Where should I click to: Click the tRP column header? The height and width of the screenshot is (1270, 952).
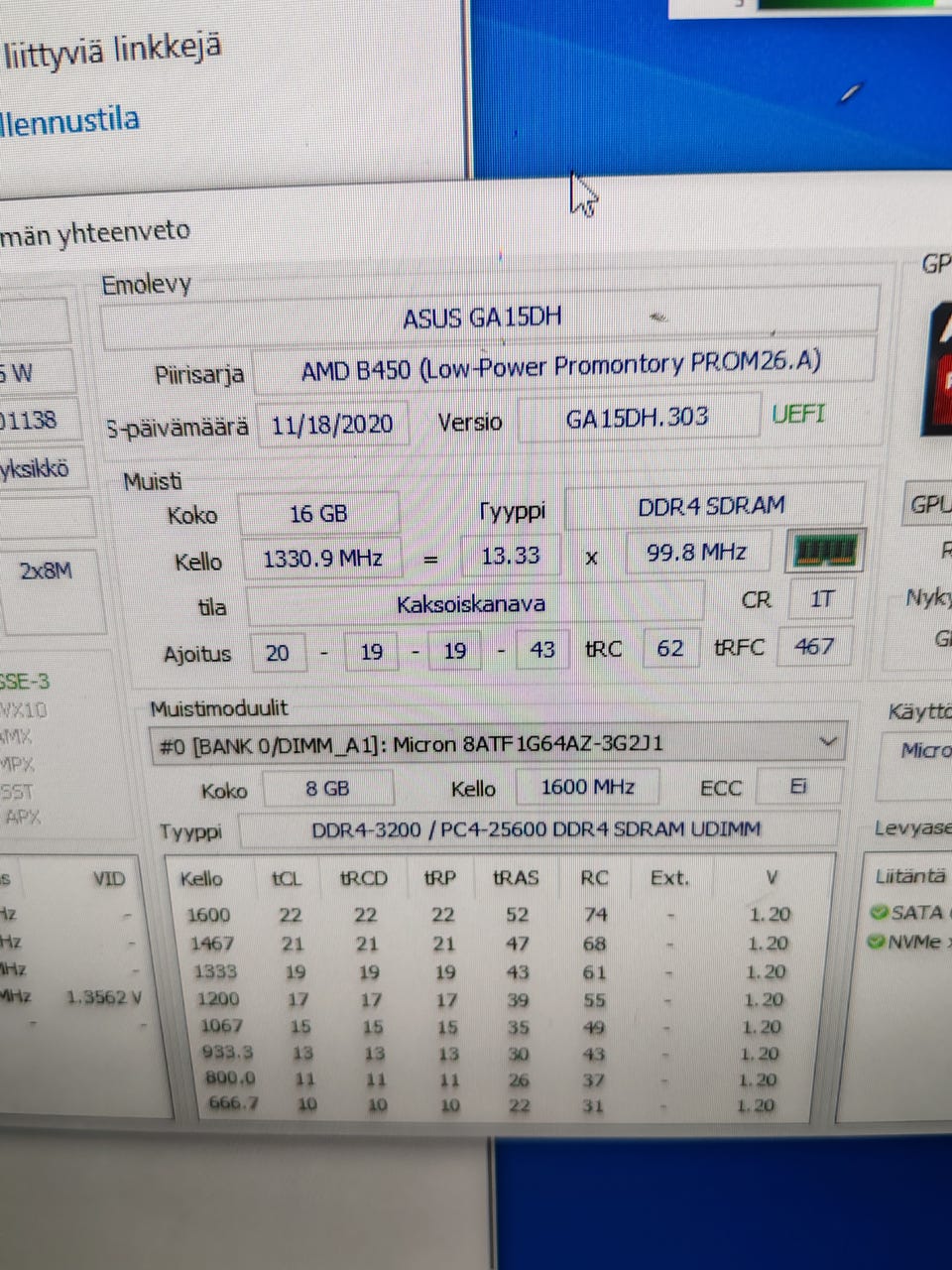439,878
